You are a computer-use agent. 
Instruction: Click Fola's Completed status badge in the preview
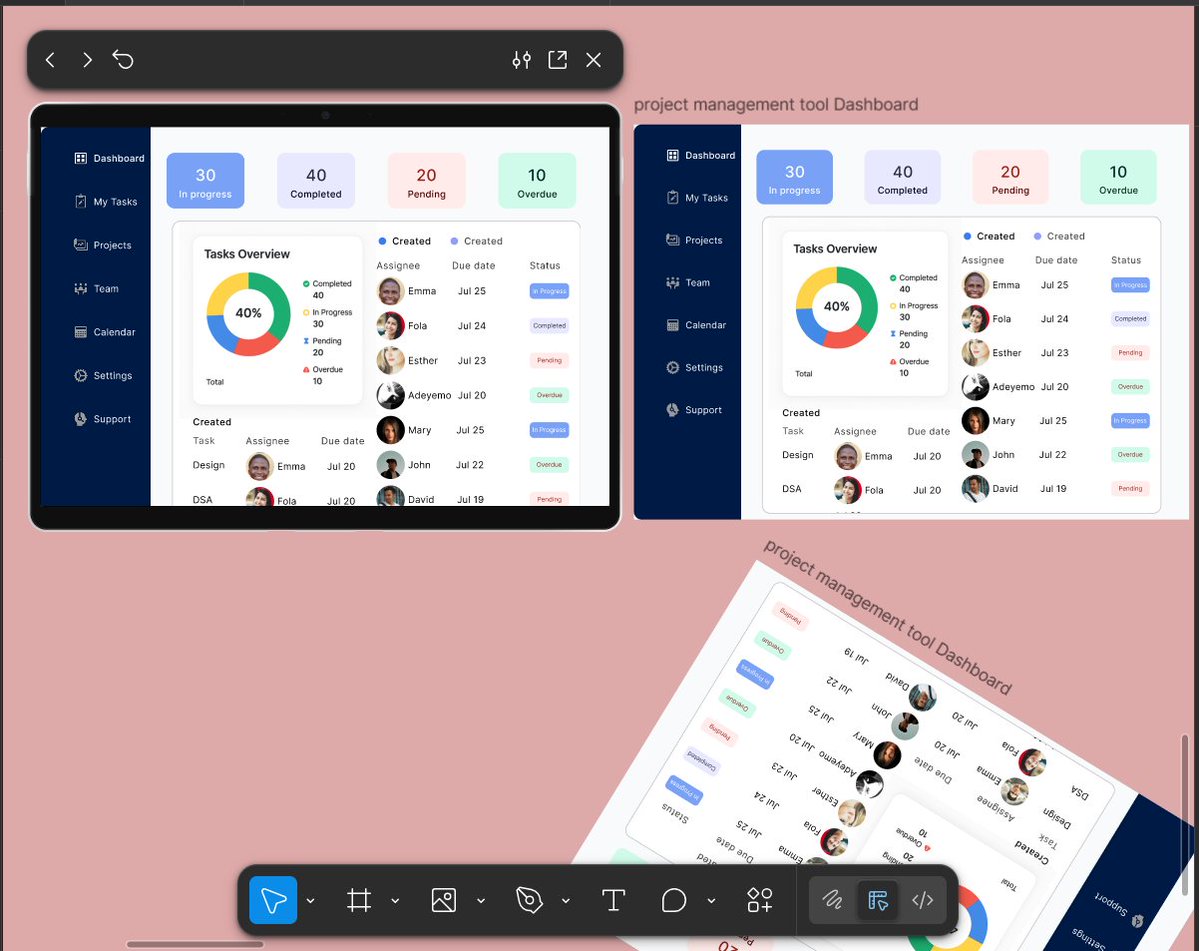[x=549, y=326]
